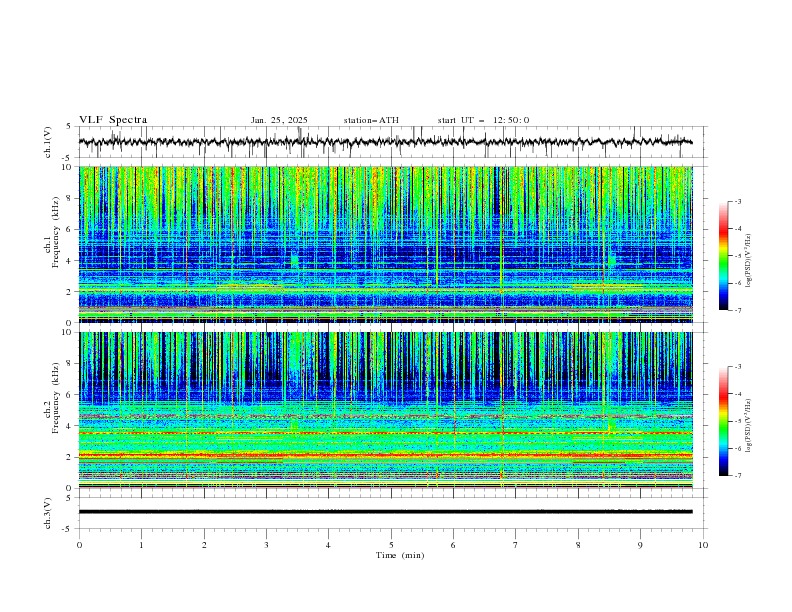Click the "station=ATH" header label
The width and height of the screenshot is (792, 612).
tap(371, 120)
